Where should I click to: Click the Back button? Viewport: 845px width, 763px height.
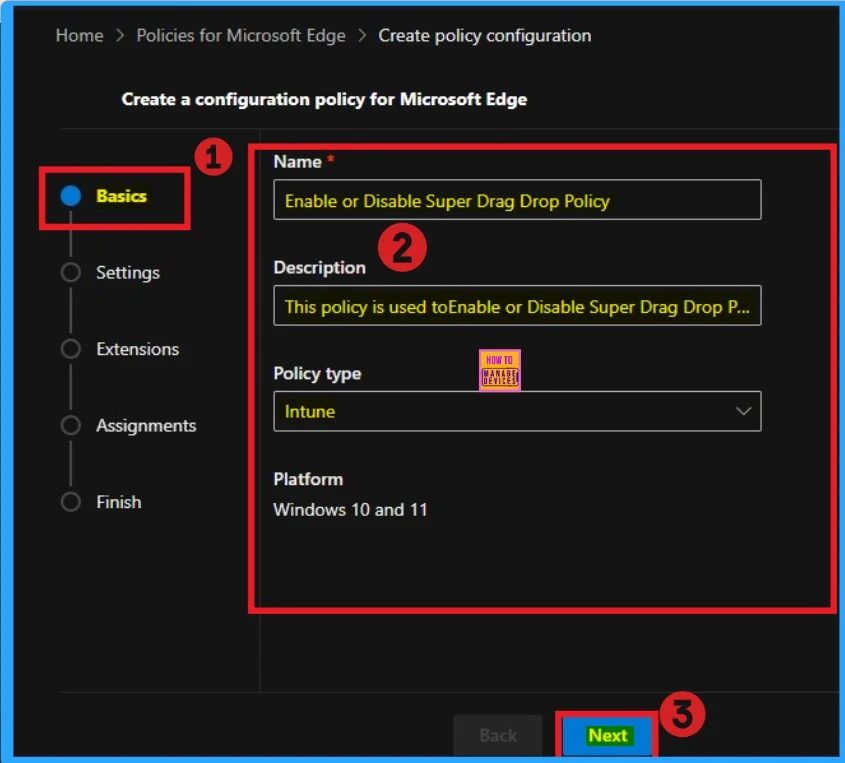click(498, 736)
